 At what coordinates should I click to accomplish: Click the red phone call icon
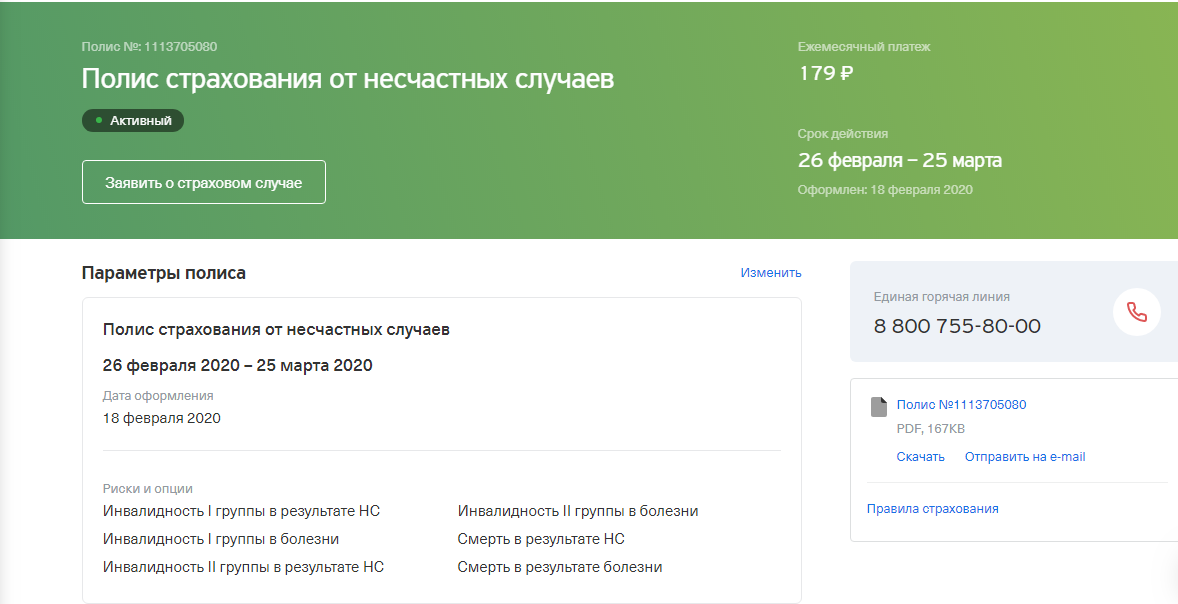pyautogui.click(x=1136, y=312)
